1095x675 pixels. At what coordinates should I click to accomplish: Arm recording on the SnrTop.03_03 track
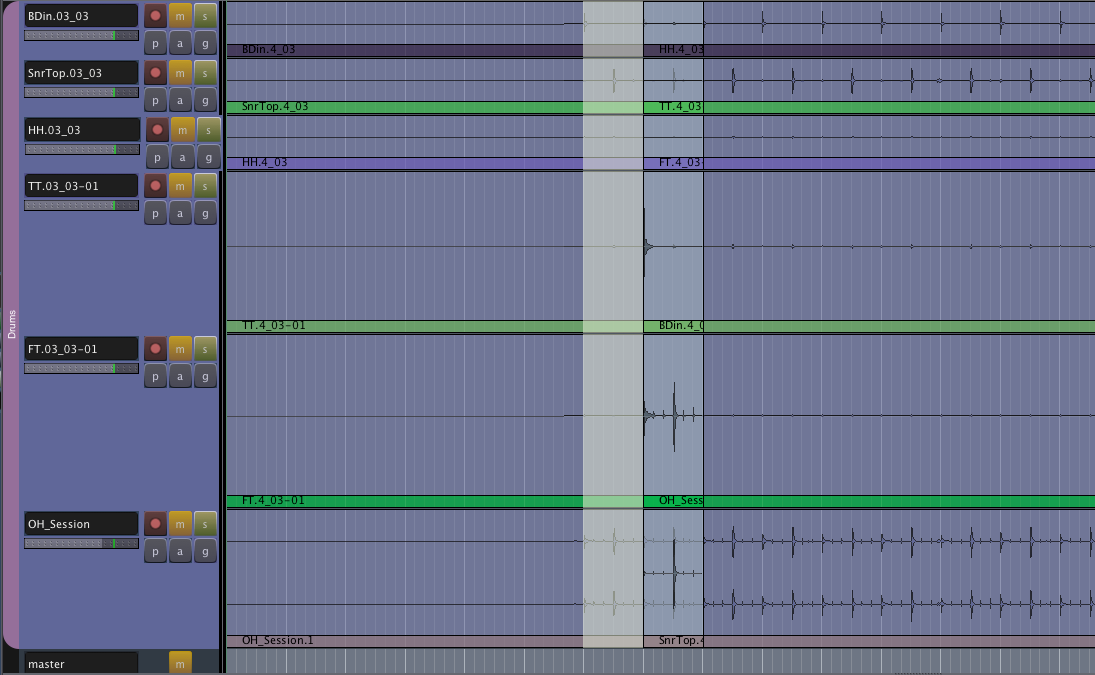(x=155, y=72)
